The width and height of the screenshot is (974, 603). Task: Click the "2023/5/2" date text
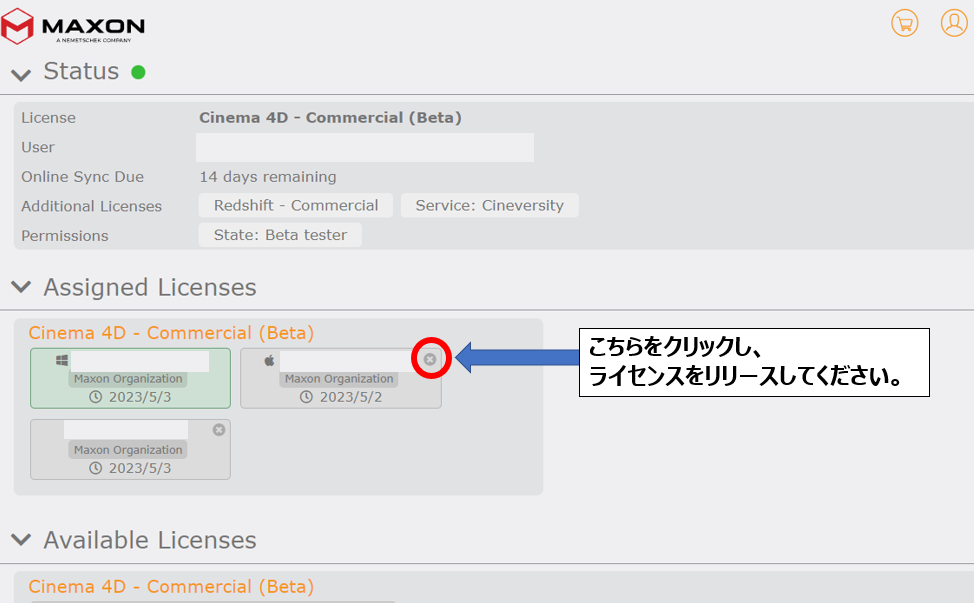(351, 397)
